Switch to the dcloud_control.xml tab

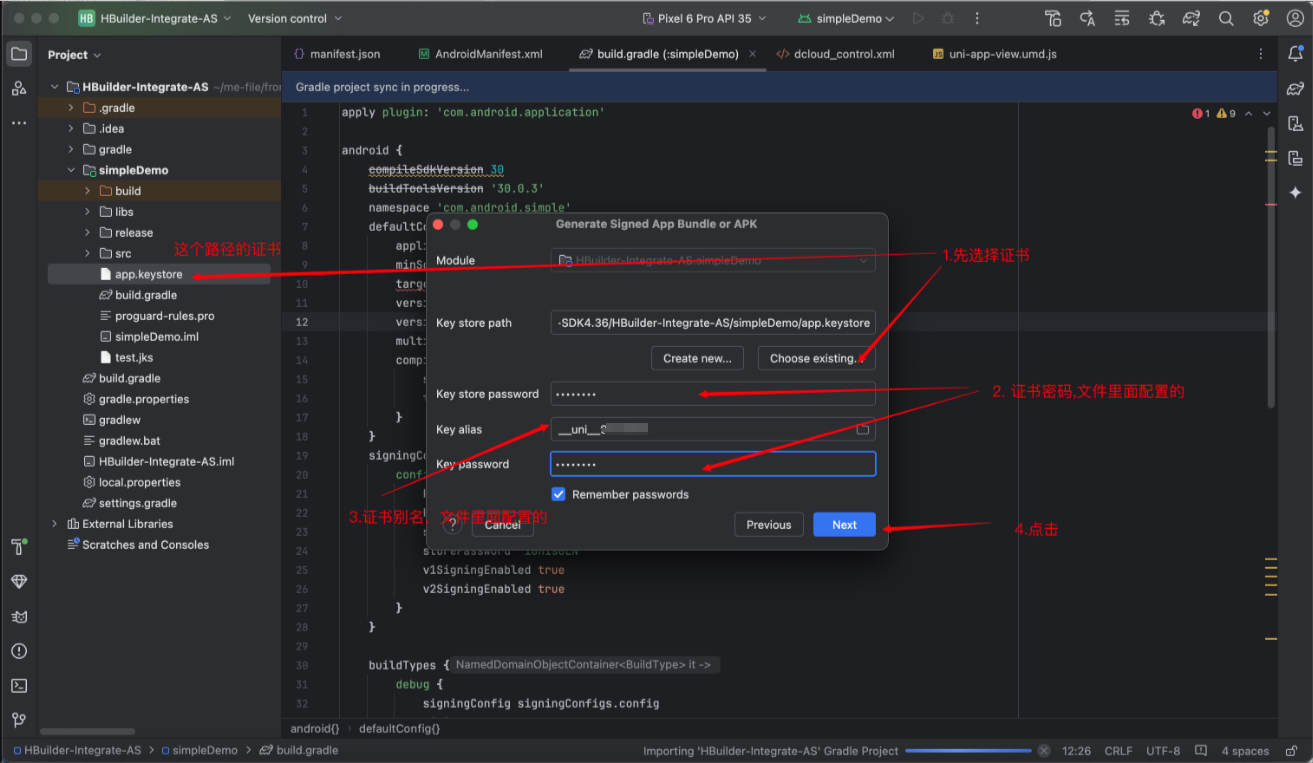[x=835, y=54]
